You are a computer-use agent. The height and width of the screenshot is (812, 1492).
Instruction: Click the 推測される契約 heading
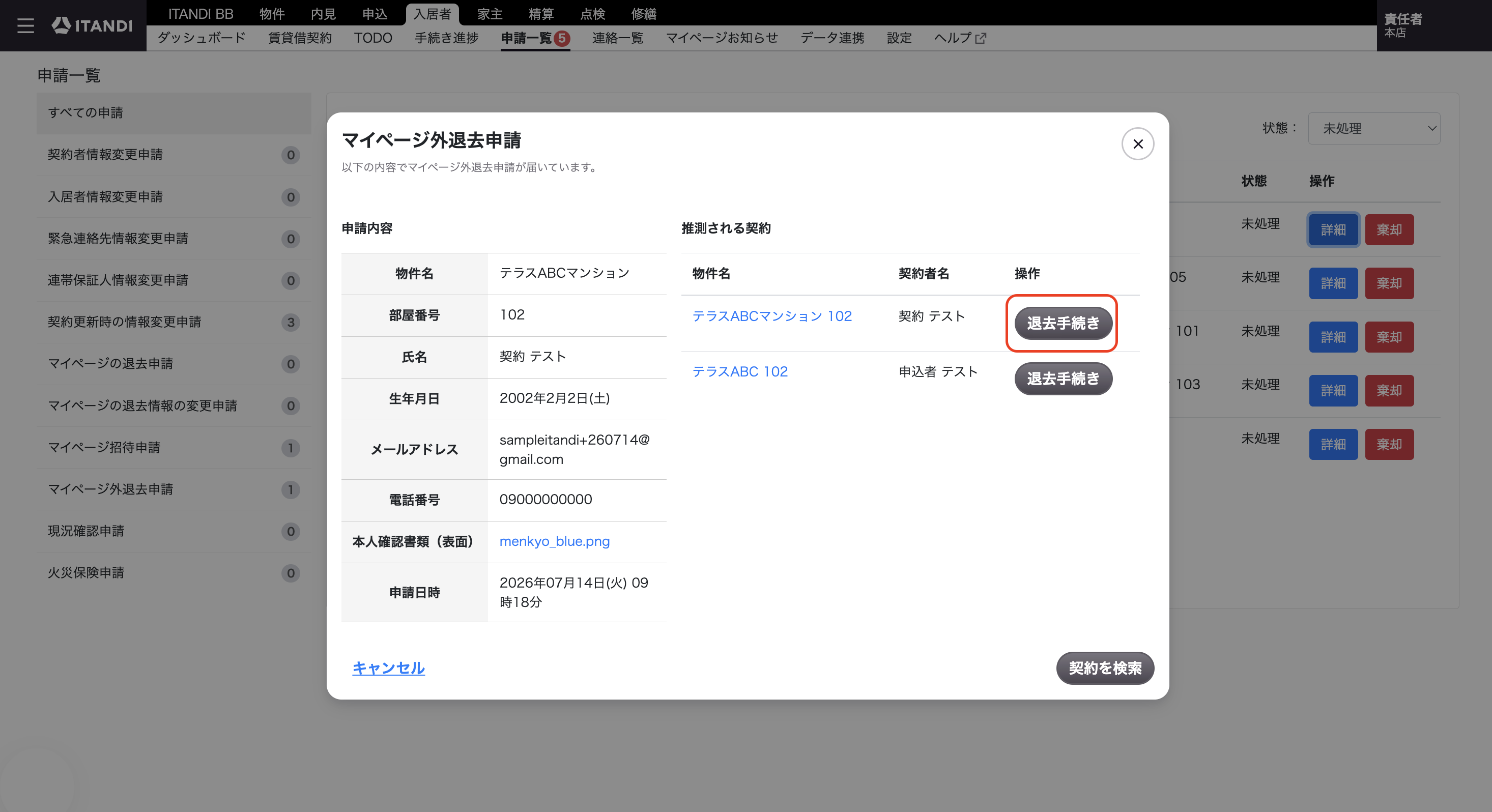coord(726,228)
